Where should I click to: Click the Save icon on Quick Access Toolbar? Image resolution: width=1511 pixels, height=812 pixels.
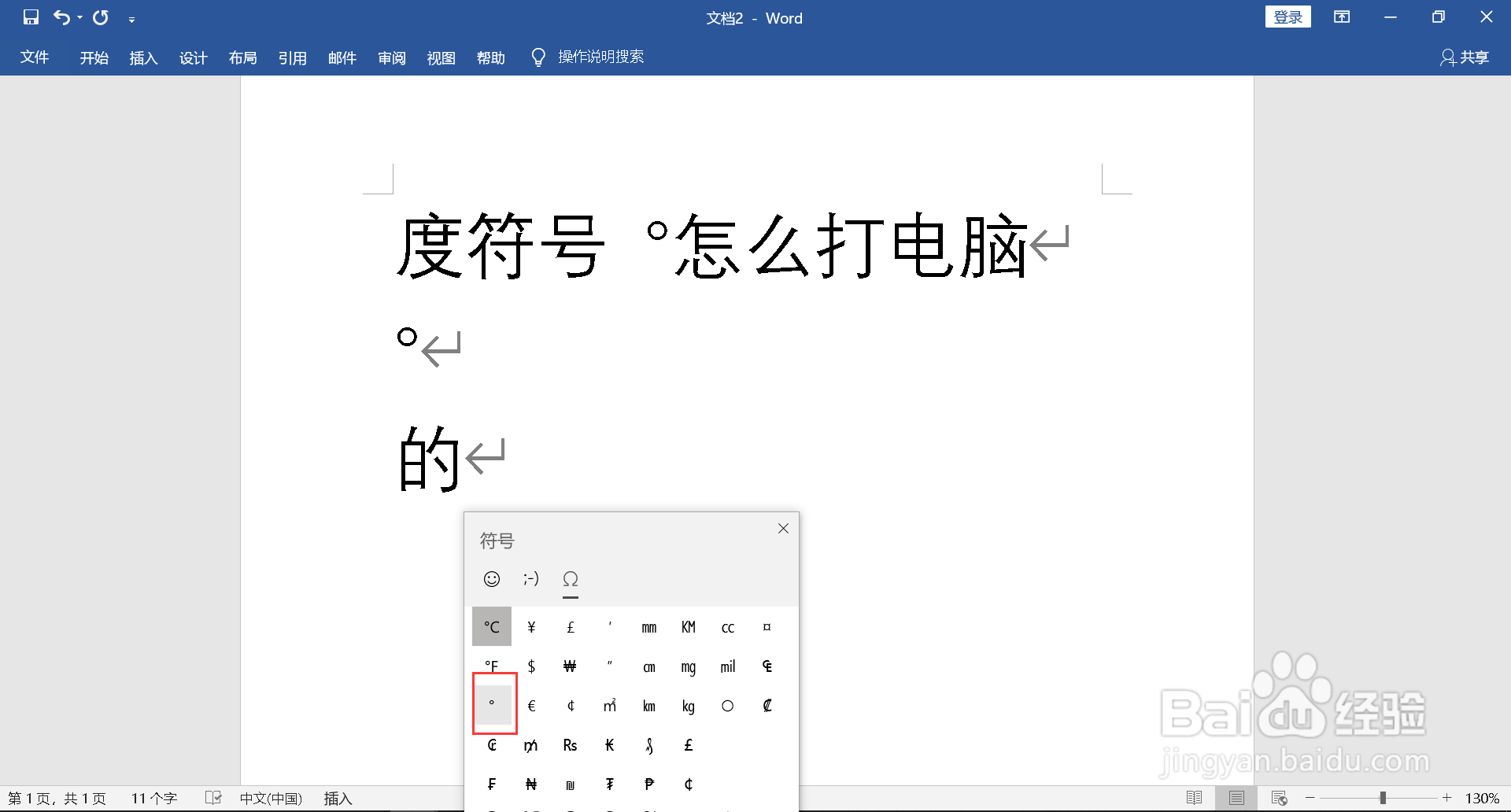[31, 17]
